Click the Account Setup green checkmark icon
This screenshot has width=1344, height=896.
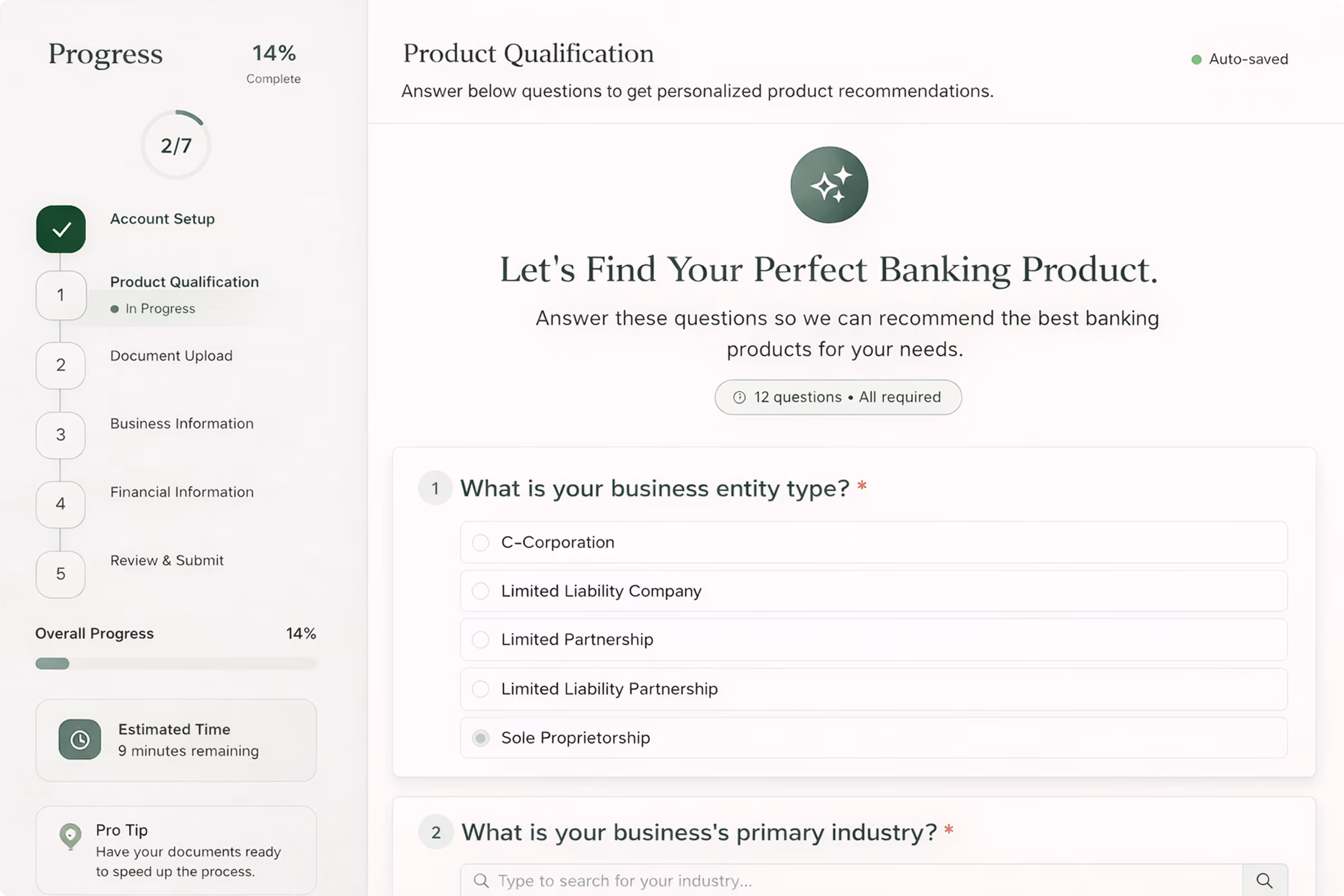(60, 229)
